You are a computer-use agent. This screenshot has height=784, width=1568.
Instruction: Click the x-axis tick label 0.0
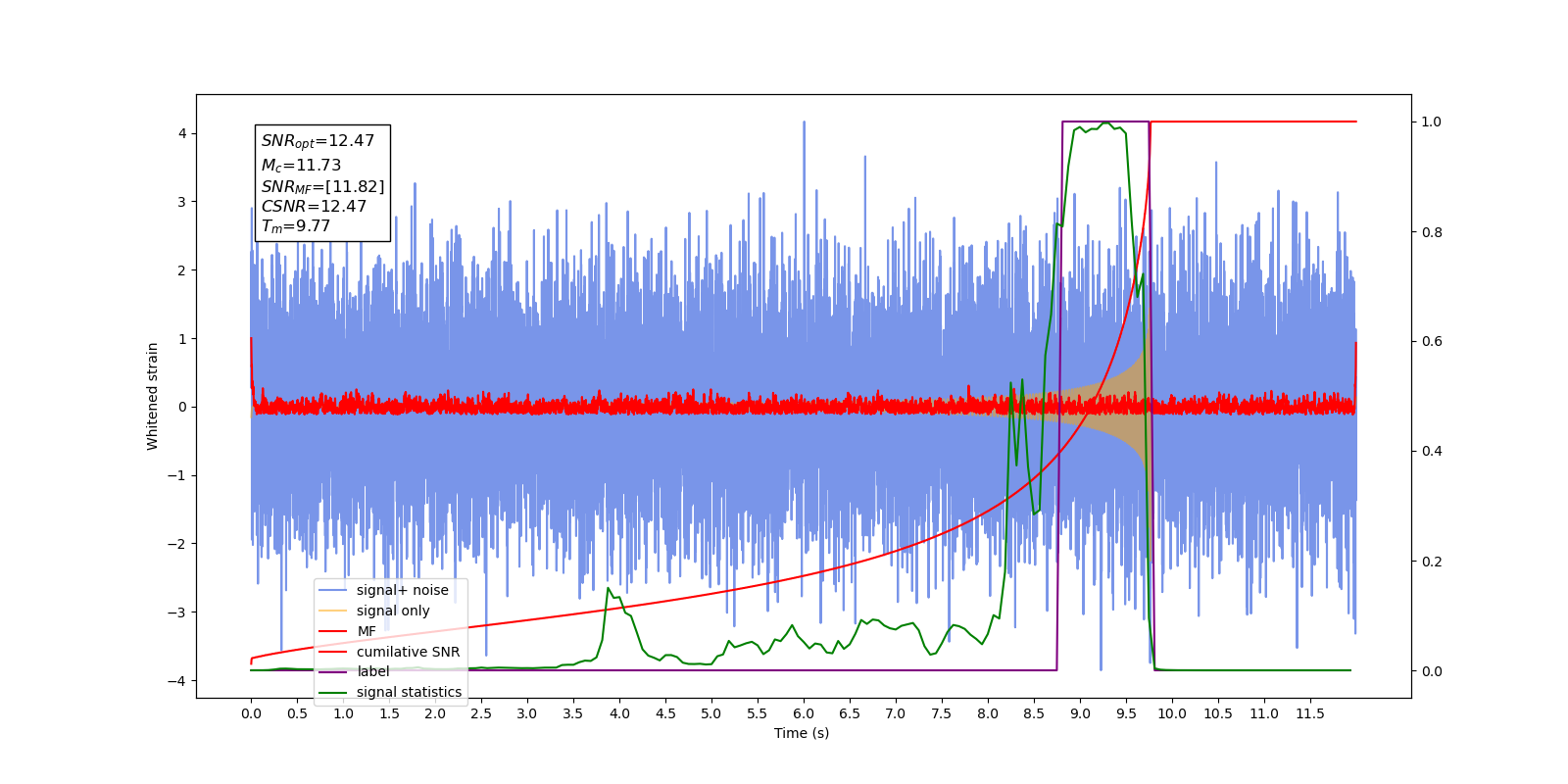(251, 713)
